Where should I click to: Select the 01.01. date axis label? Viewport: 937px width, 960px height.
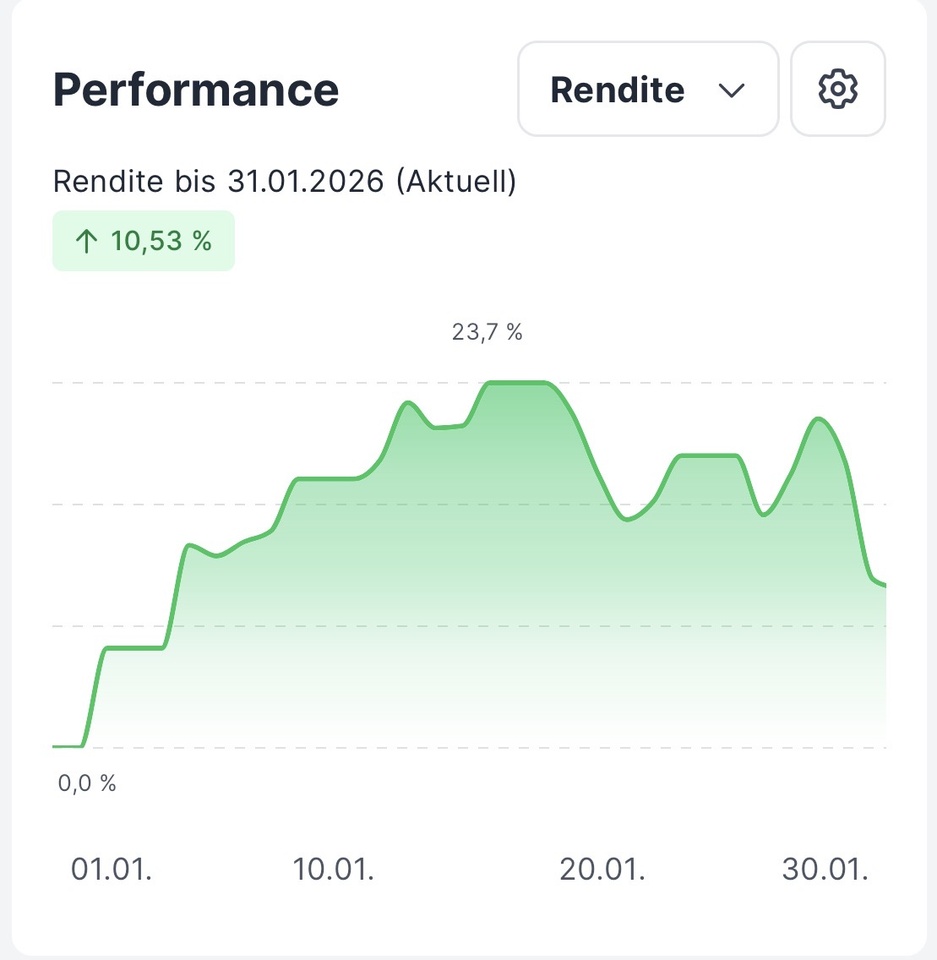point(111,869)
